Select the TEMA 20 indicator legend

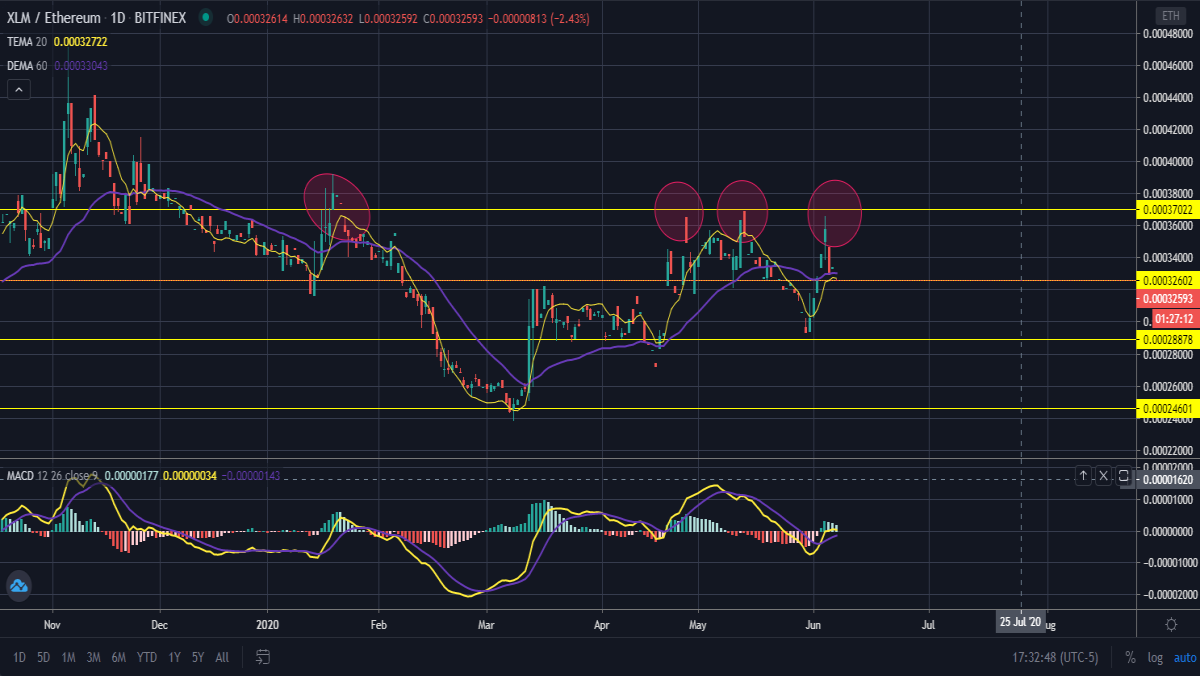tap(27, 42)
